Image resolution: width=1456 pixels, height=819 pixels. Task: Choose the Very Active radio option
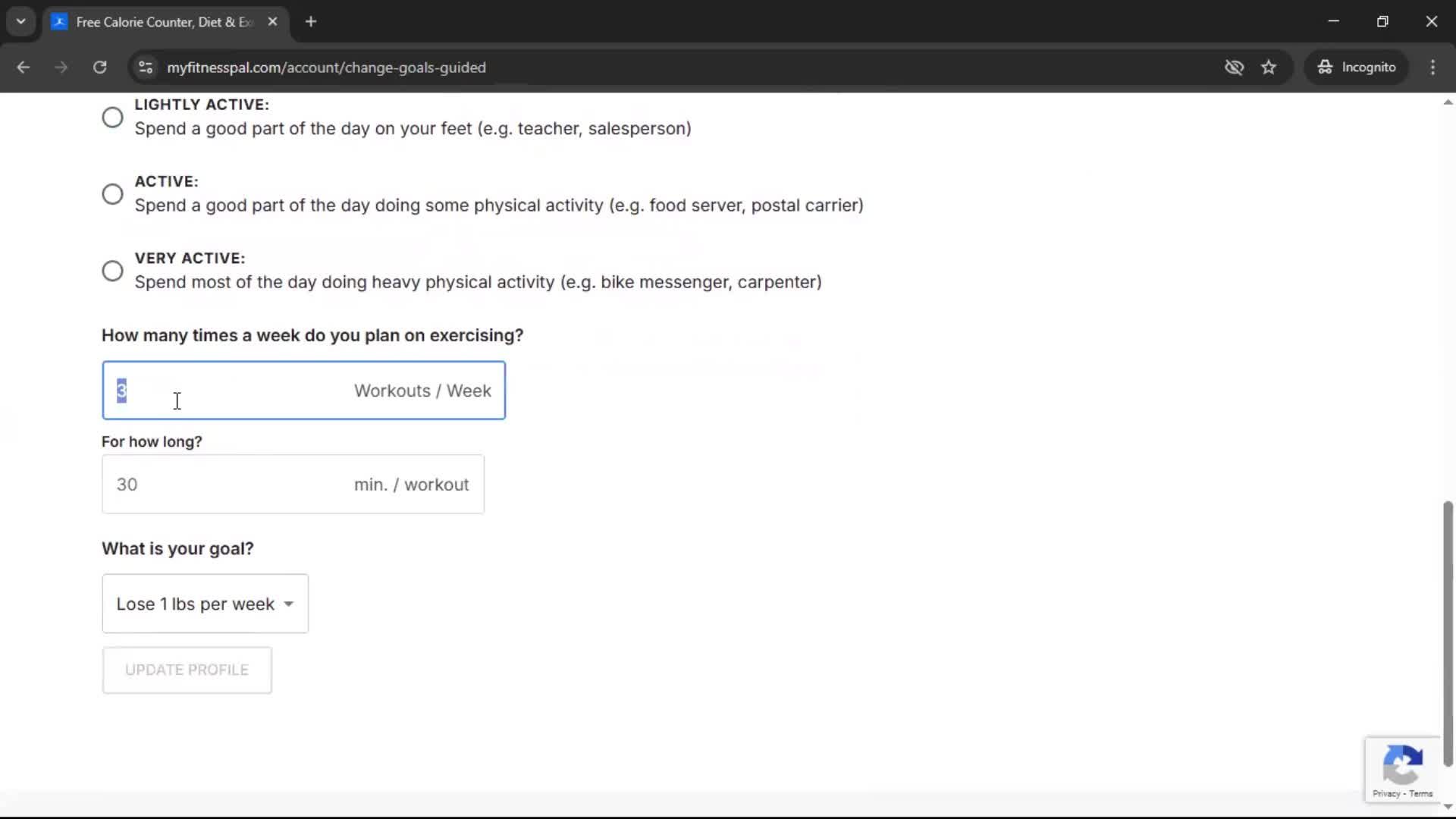tap(112, 271)
